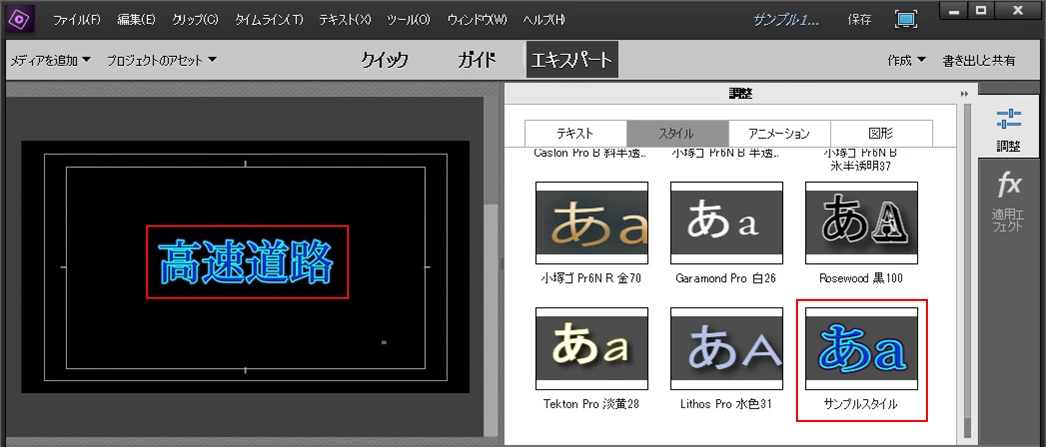Open the ツール(O) menu

click(410, 20)
